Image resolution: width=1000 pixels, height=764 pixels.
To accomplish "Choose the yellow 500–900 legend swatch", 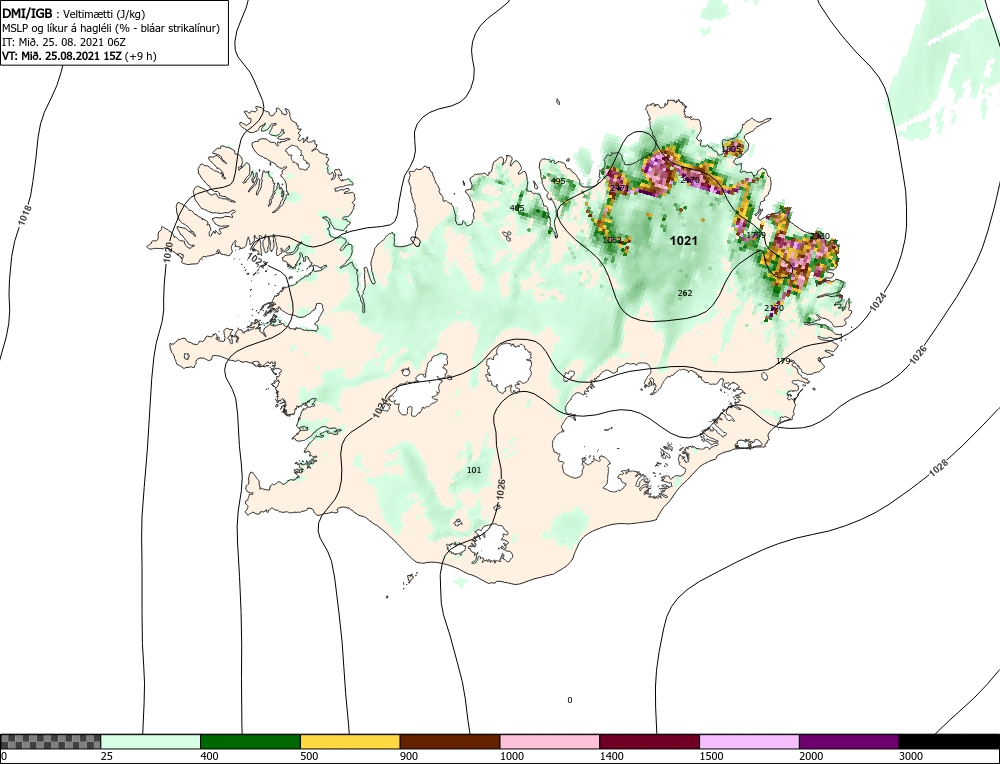I will click(350, 741).
